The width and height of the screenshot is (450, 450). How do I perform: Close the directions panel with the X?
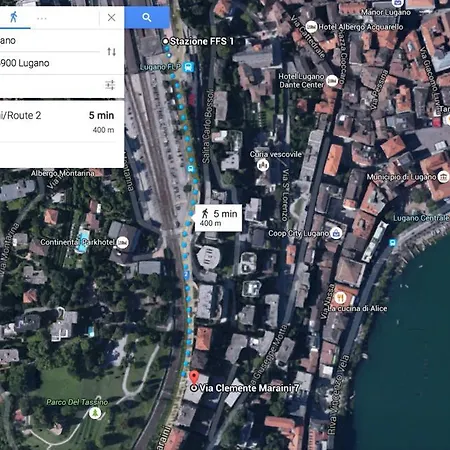click(112, 17)
